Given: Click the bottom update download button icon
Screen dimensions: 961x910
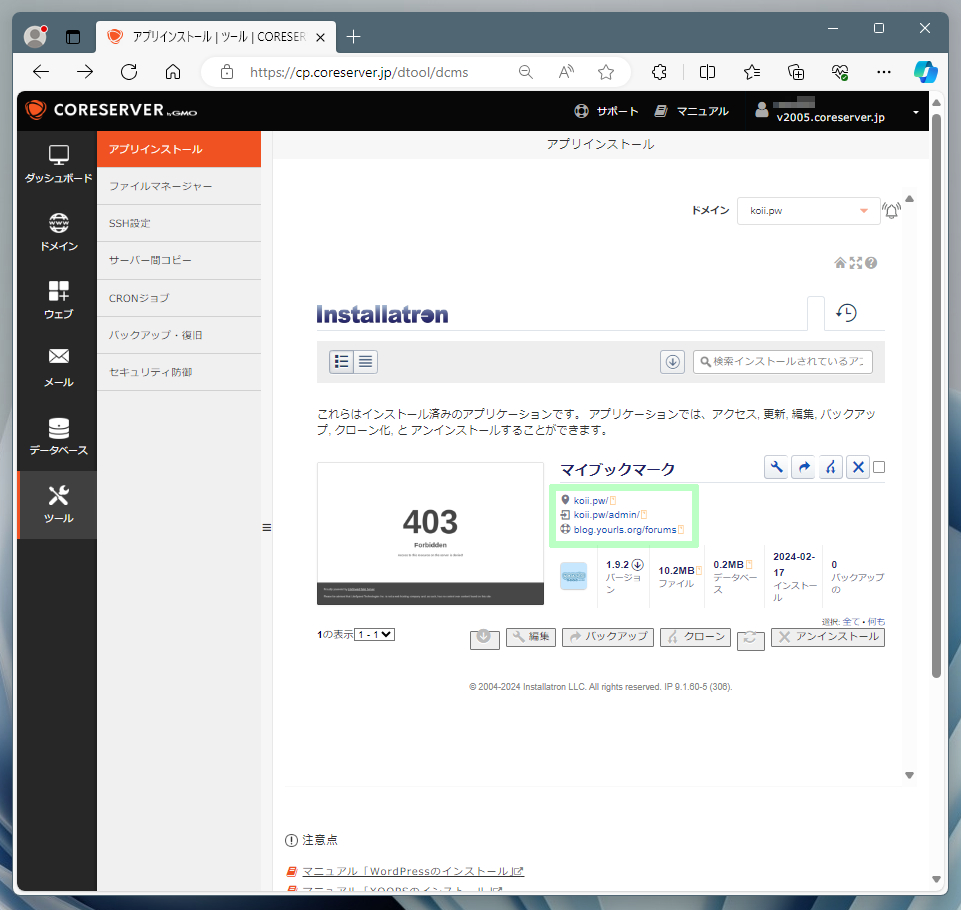Looking at the screenshot, I should [x=484, y=638].
